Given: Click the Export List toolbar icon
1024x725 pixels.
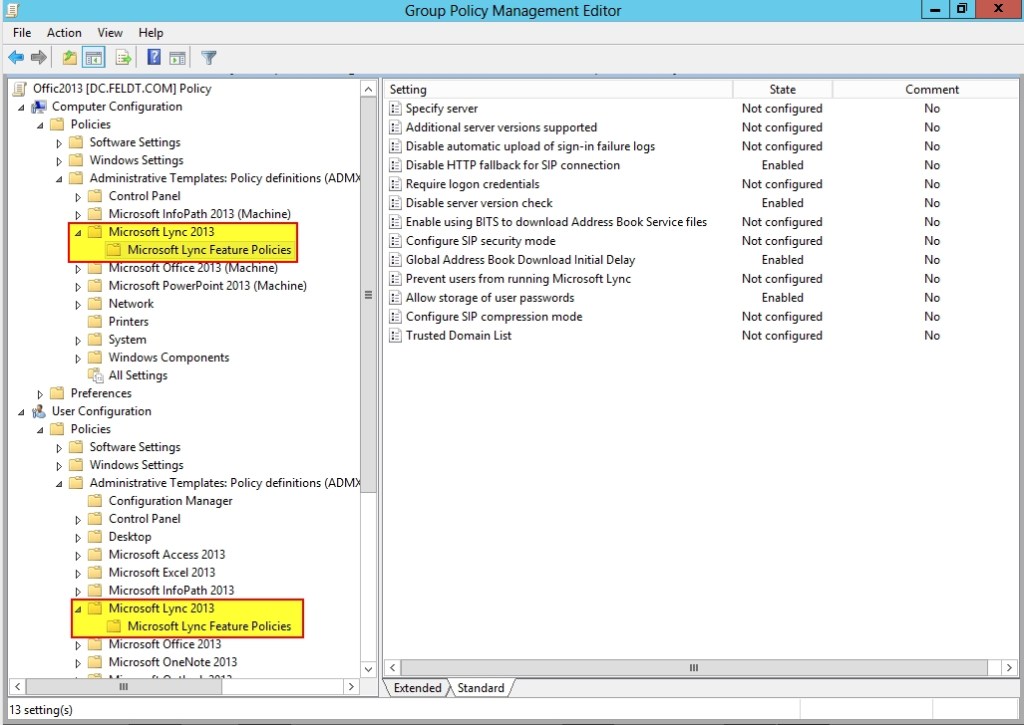Looking at the screenshot, I should 123,58.
